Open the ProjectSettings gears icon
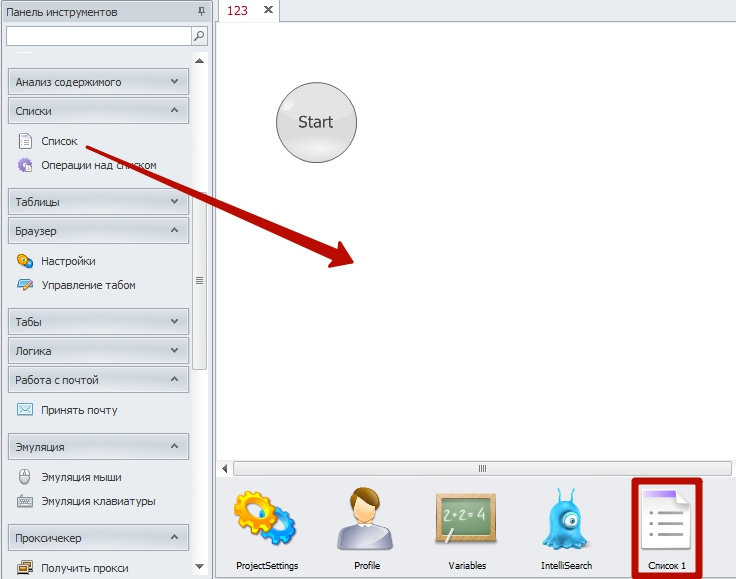The width and height of the screenshot is (736, 579). coord(266,524)
